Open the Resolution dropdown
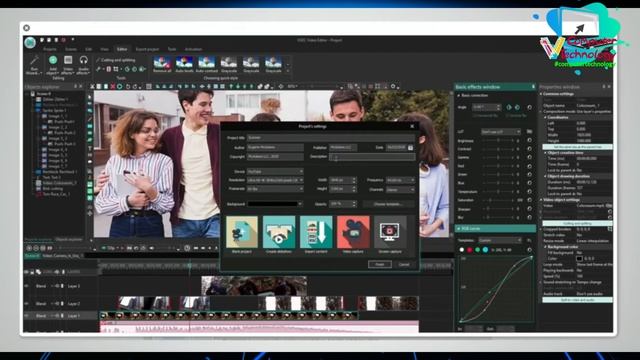The image size is (640, 360). 275,180
